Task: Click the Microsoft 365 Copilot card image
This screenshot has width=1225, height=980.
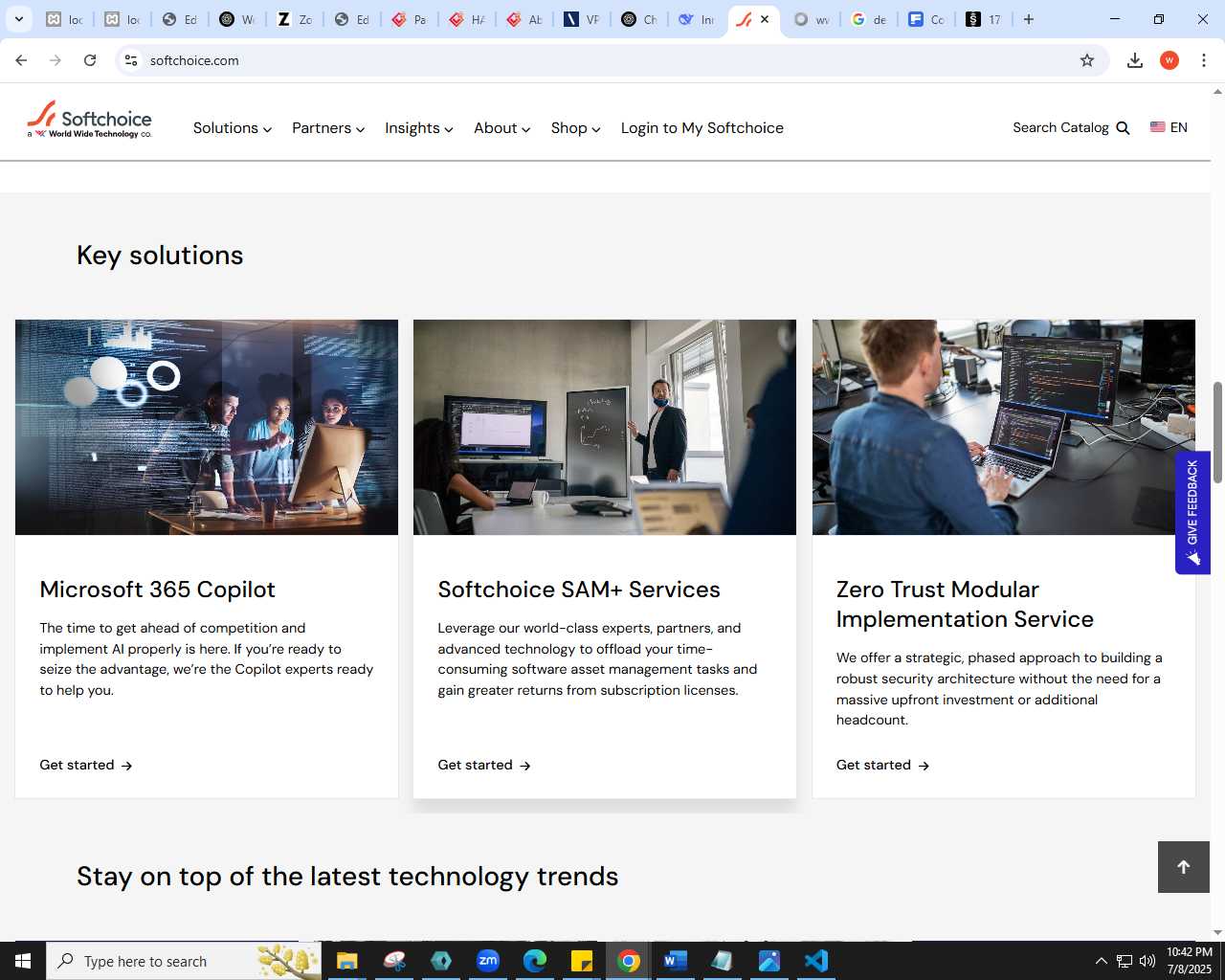Action: click(207, 427)
